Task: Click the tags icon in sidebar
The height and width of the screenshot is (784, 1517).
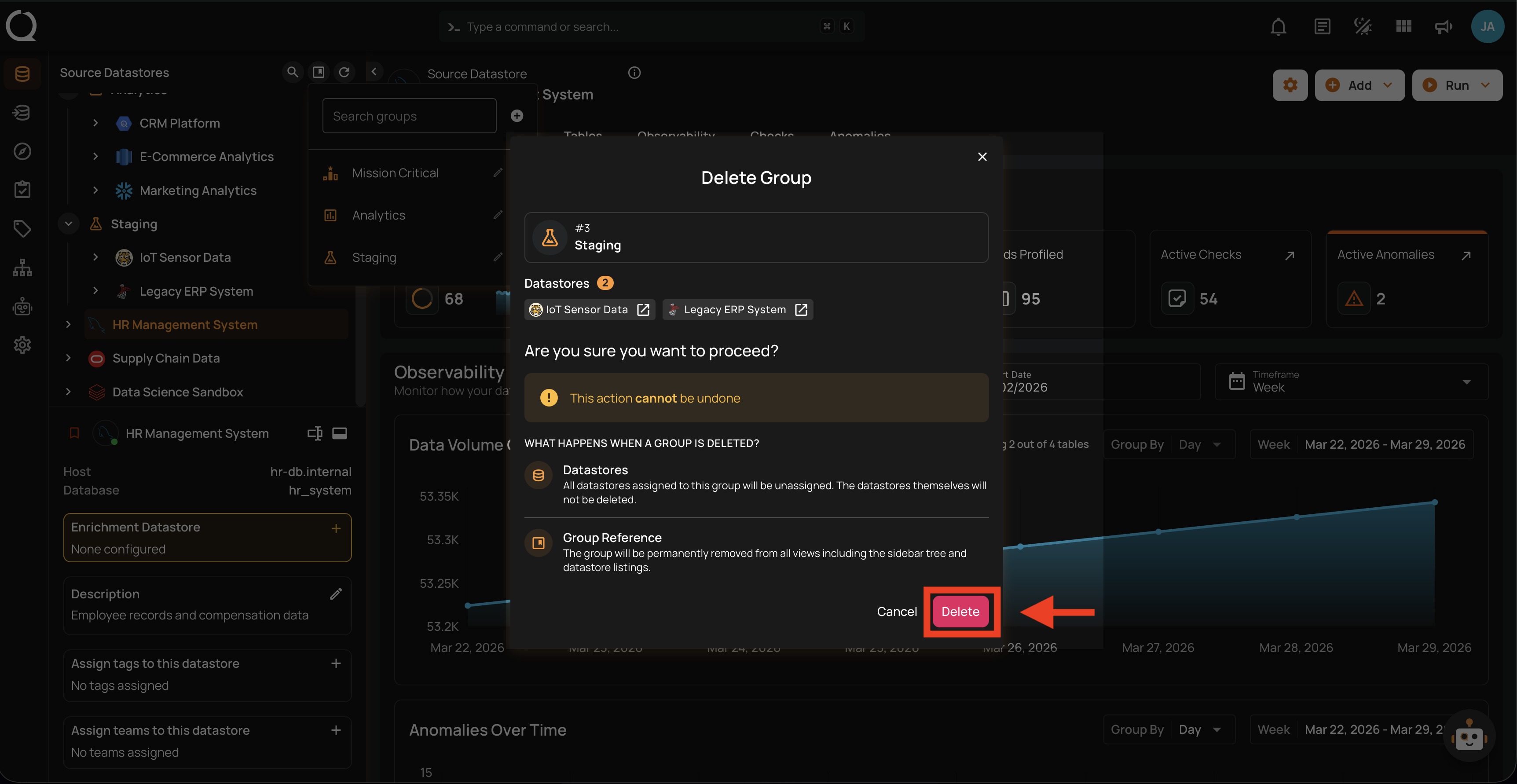Action: (22, 228)
